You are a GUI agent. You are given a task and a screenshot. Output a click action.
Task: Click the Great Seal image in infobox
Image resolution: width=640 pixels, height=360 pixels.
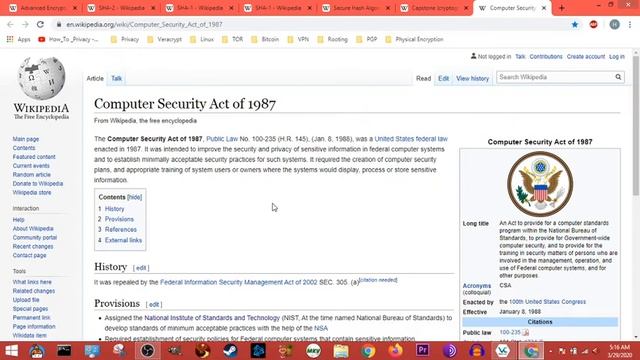coord(540,184)
